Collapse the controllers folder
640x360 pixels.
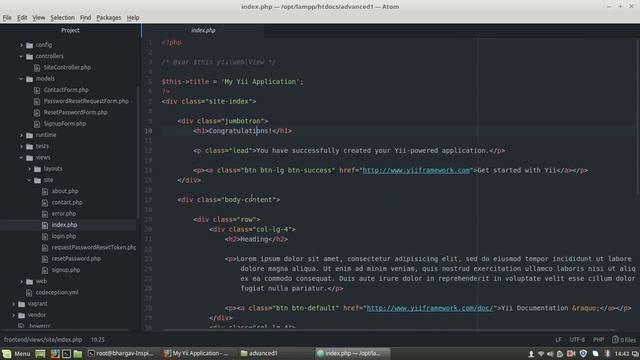pos(22,56)
